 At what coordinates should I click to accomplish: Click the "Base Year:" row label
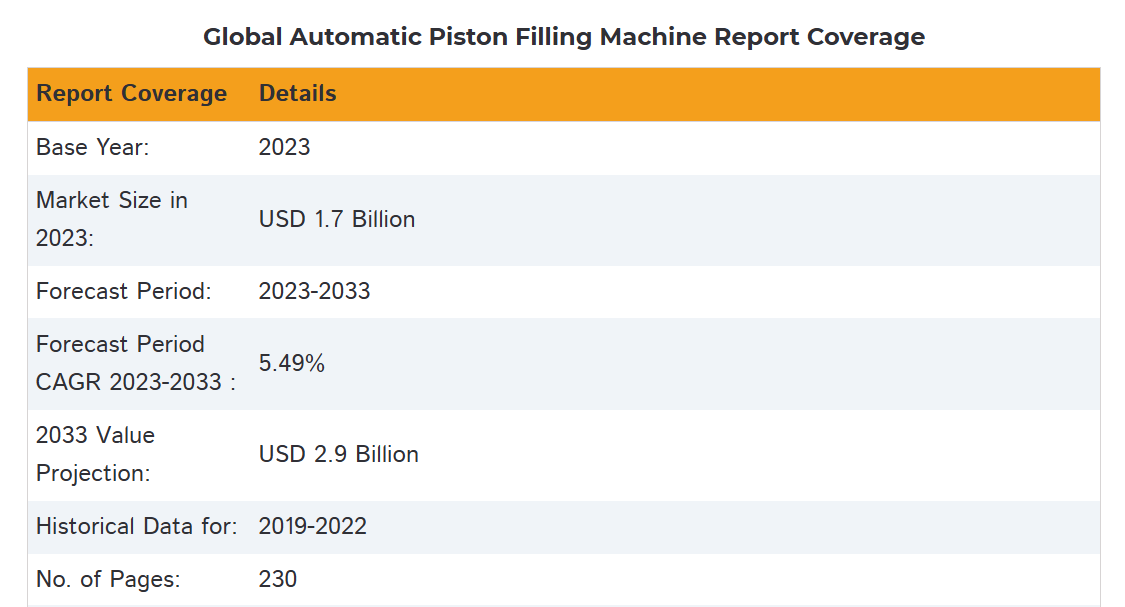(92, 147)
